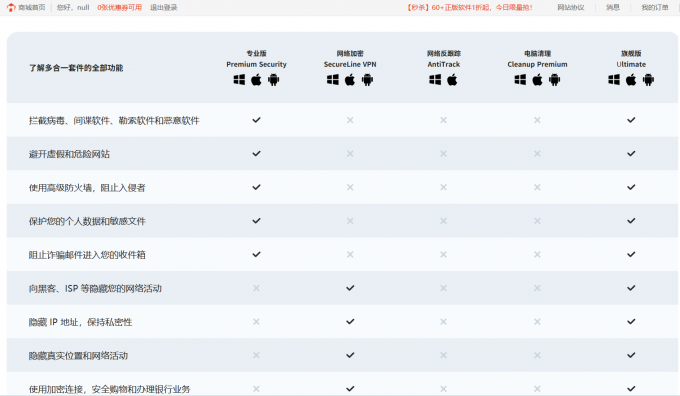Click the 0张优惠券可用 coupon link
The image size is (680, 396).
point(120,7)
